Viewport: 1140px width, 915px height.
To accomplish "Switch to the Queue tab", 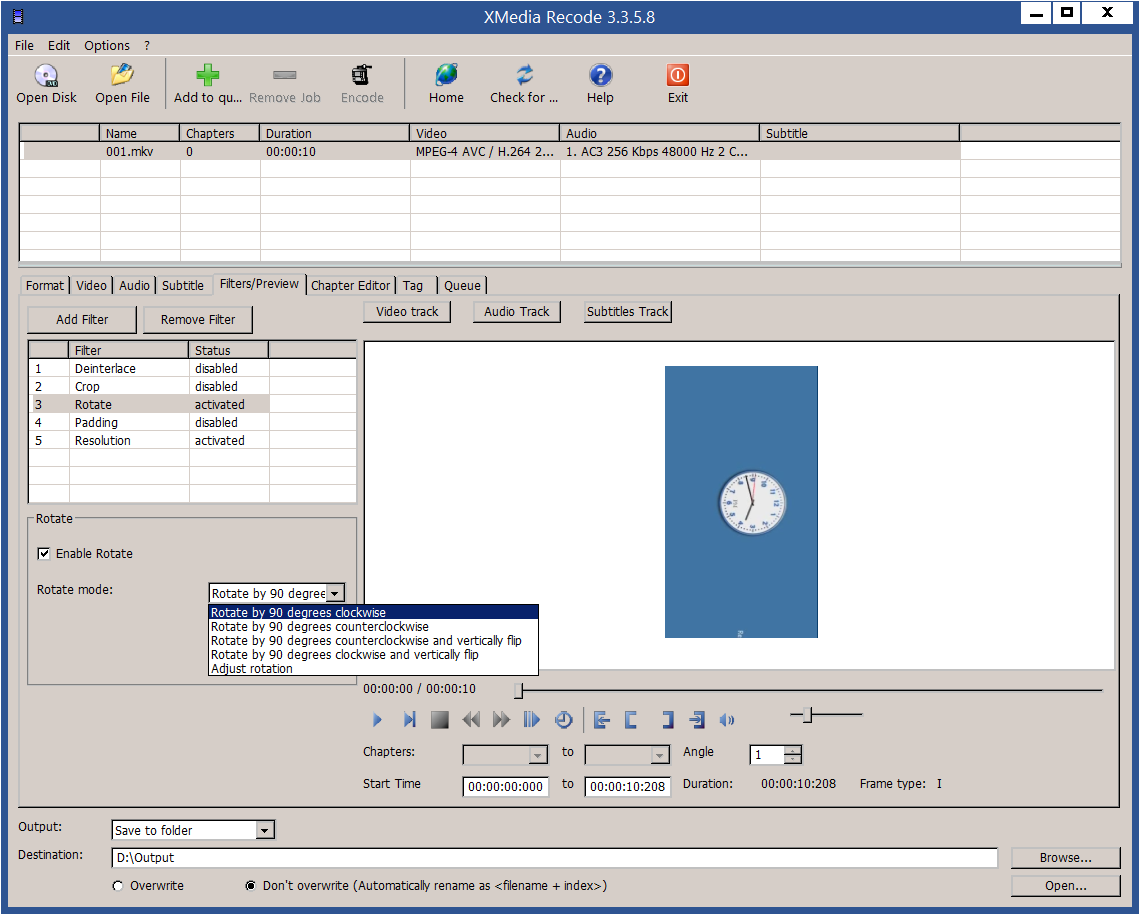I will tap(462, 286).
